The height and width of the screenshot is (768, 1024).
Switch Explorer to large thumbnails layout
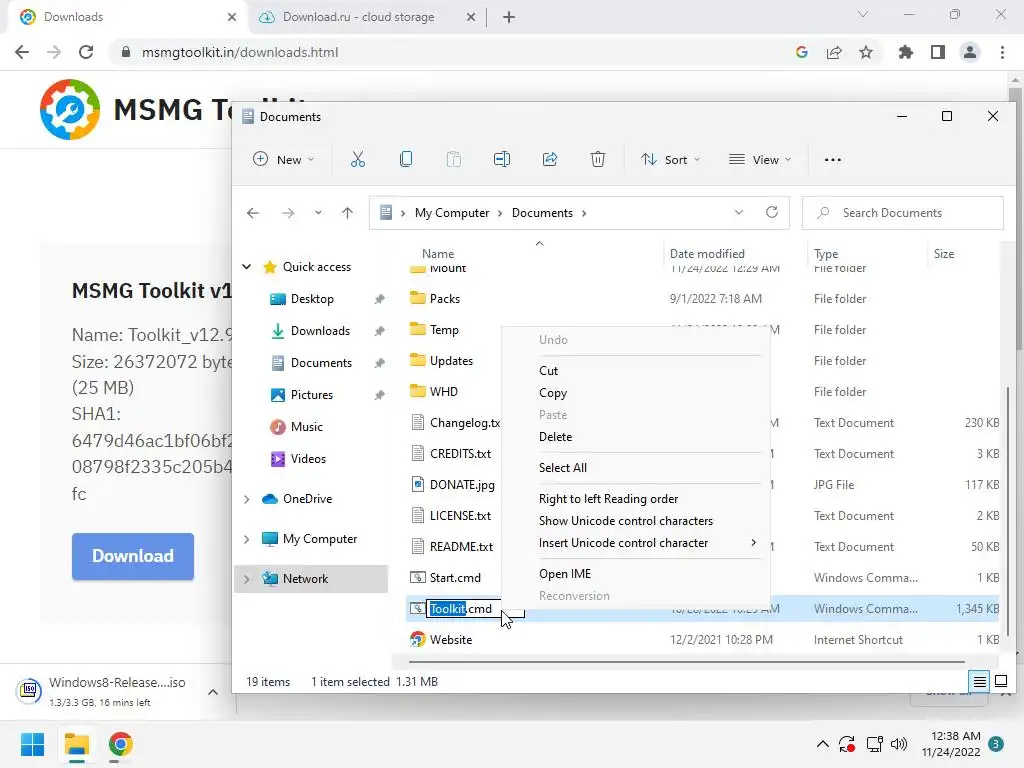(1000, 682)
